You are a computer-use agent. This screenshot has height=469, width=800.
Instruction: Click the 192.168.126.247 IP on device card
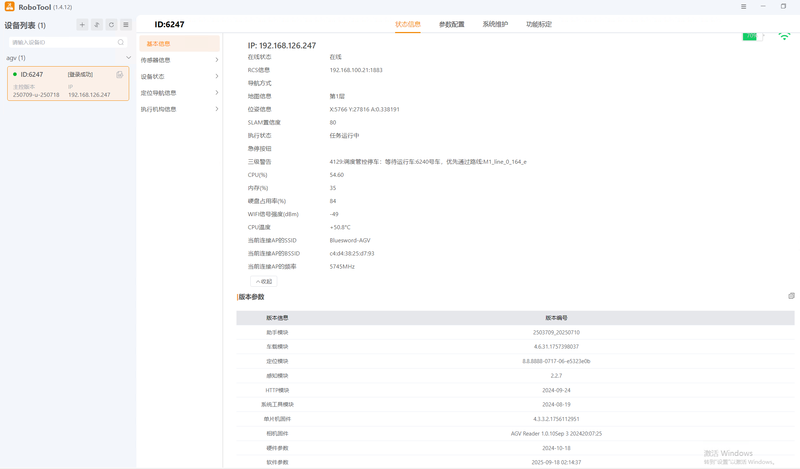[89, 95]
